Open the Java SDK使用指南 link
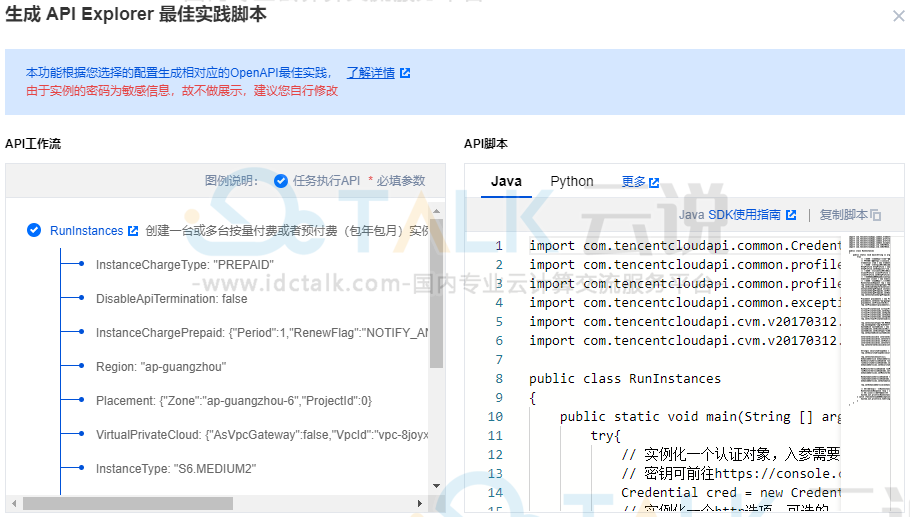910x517 pixels. pos(730,215)
